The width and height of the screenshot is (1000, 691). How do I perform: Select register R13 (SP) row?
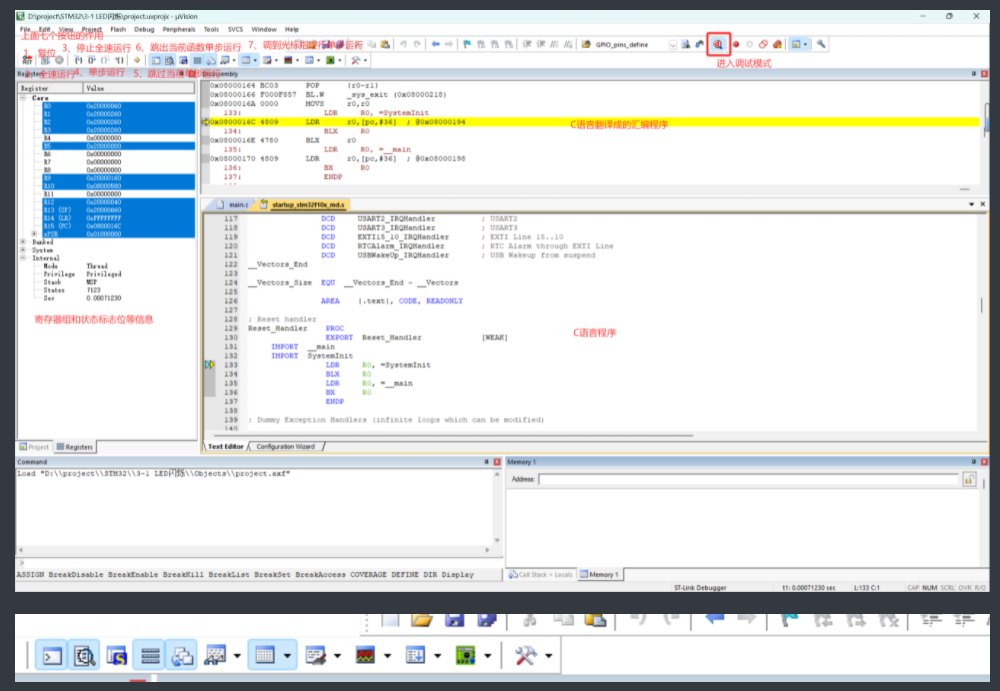[118, 210]
